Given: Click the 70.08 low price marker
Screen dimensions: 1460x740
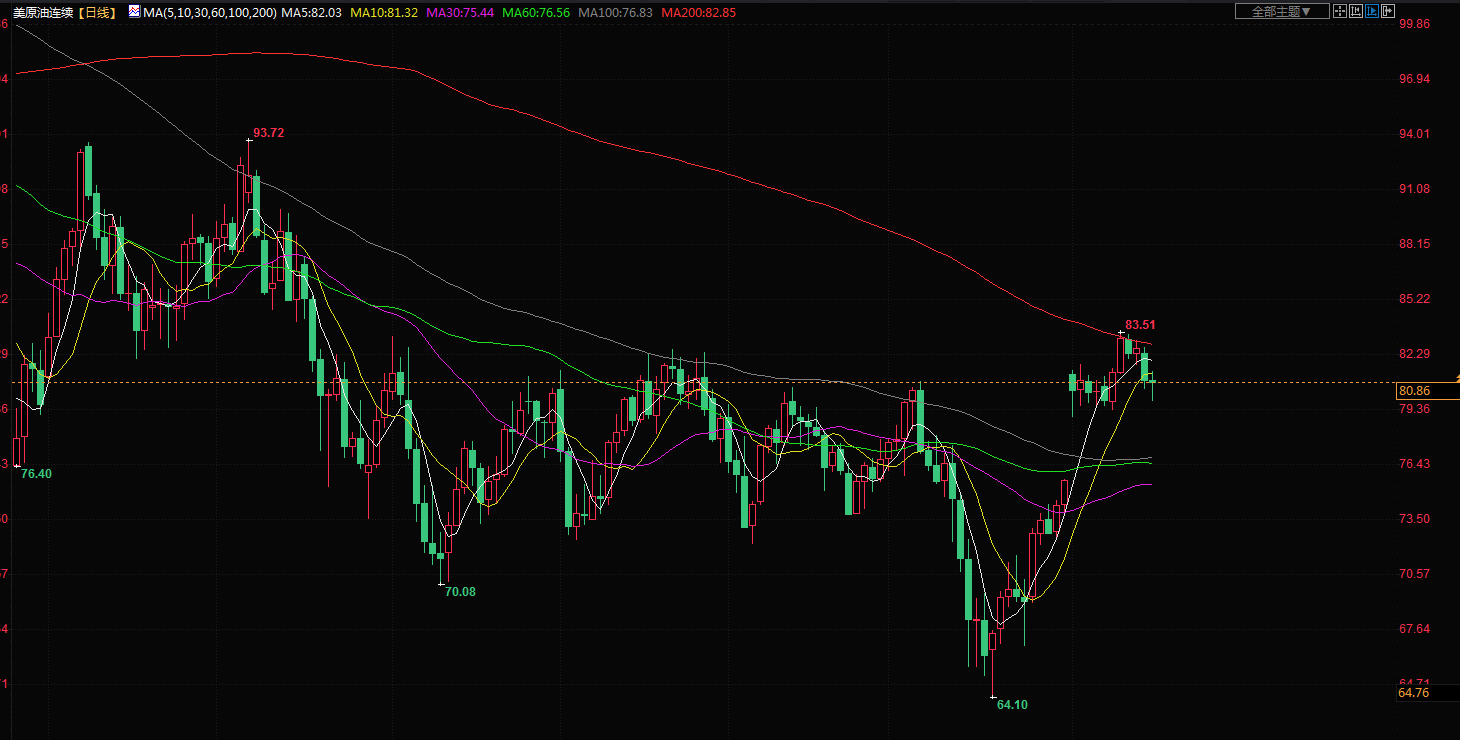Looking at the screenshot, I should coord(460,592).
